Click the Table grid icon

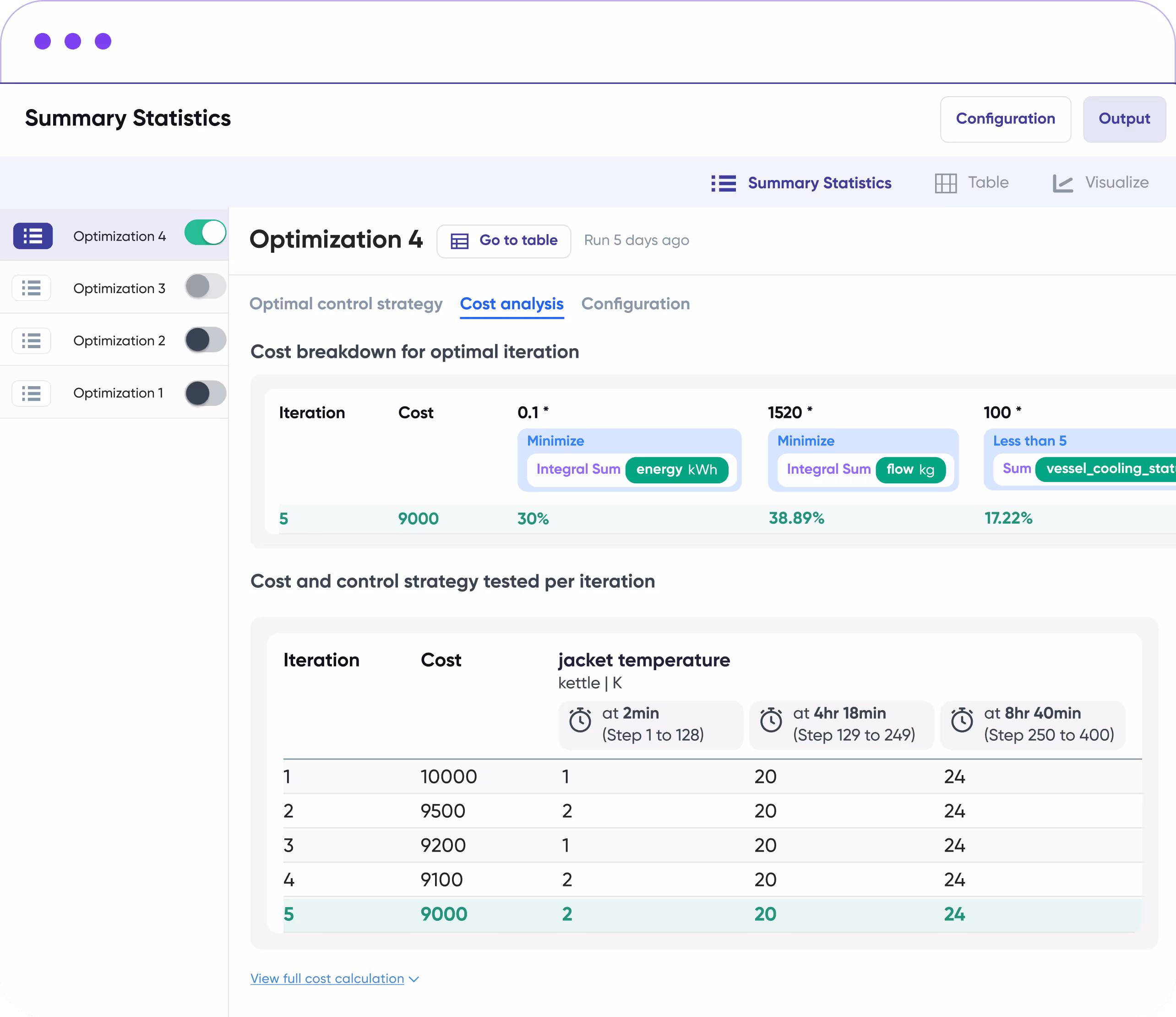946,183
